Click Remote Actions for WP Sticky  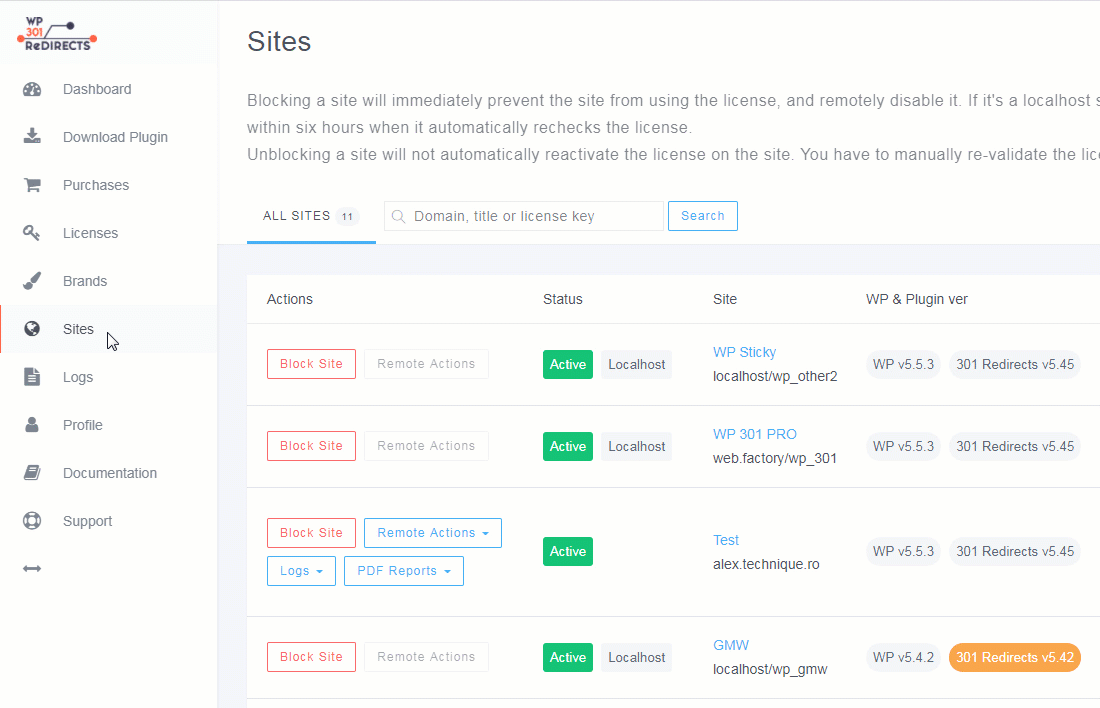coord(427,364)
